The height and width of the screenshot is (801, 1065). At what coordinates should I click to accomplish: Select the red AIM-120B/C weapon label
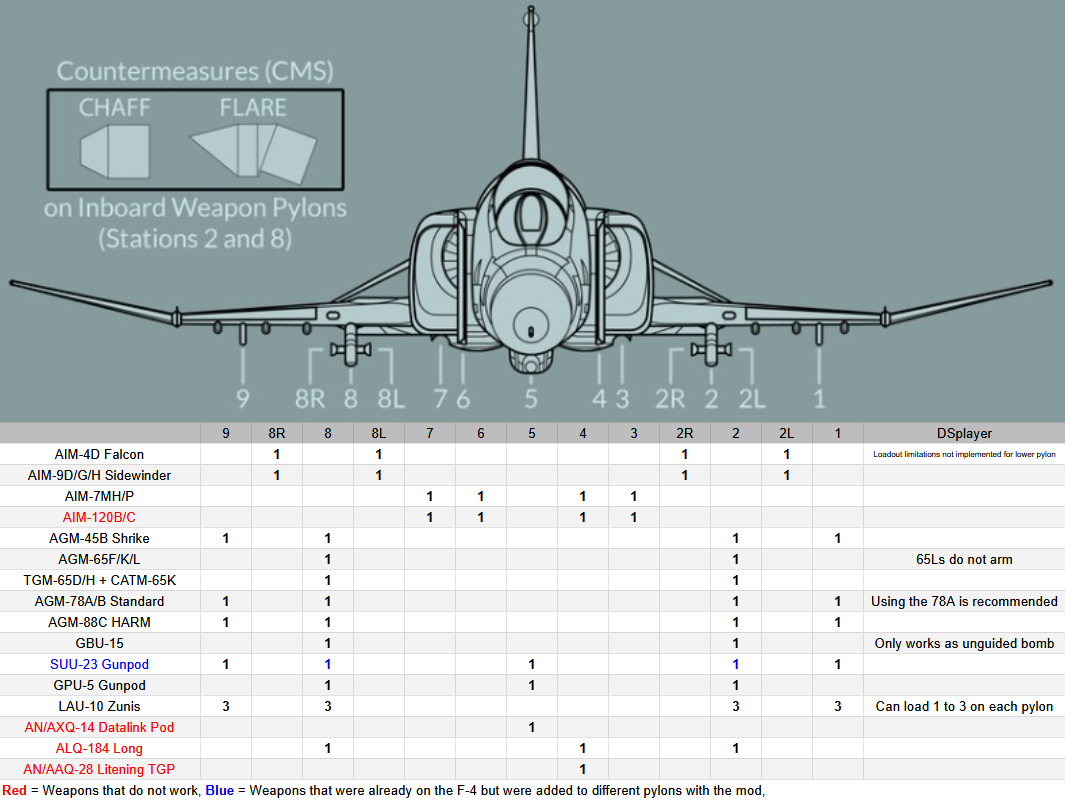(x=100, y=517)
